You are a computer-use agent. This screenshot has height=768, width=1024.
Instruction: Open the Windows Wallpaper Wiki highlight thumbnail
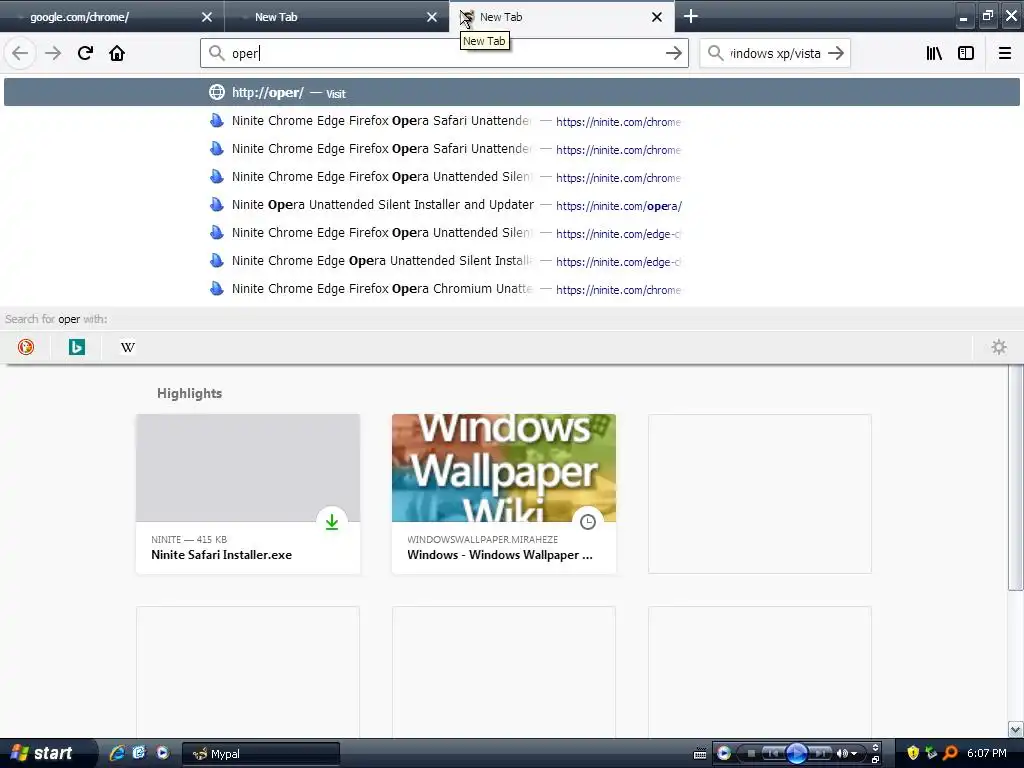pyautogui.click(x=504, y=468)
